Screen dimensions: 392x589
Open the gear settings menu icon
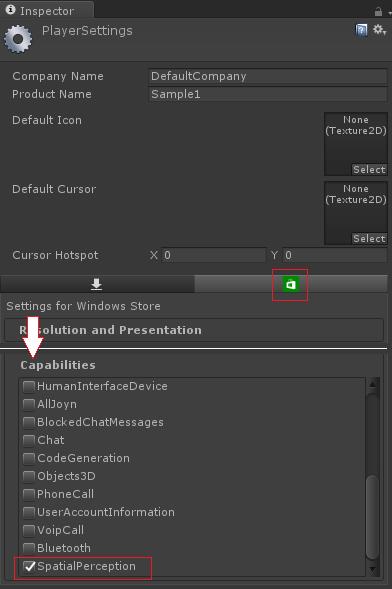(x=379, y=30)
